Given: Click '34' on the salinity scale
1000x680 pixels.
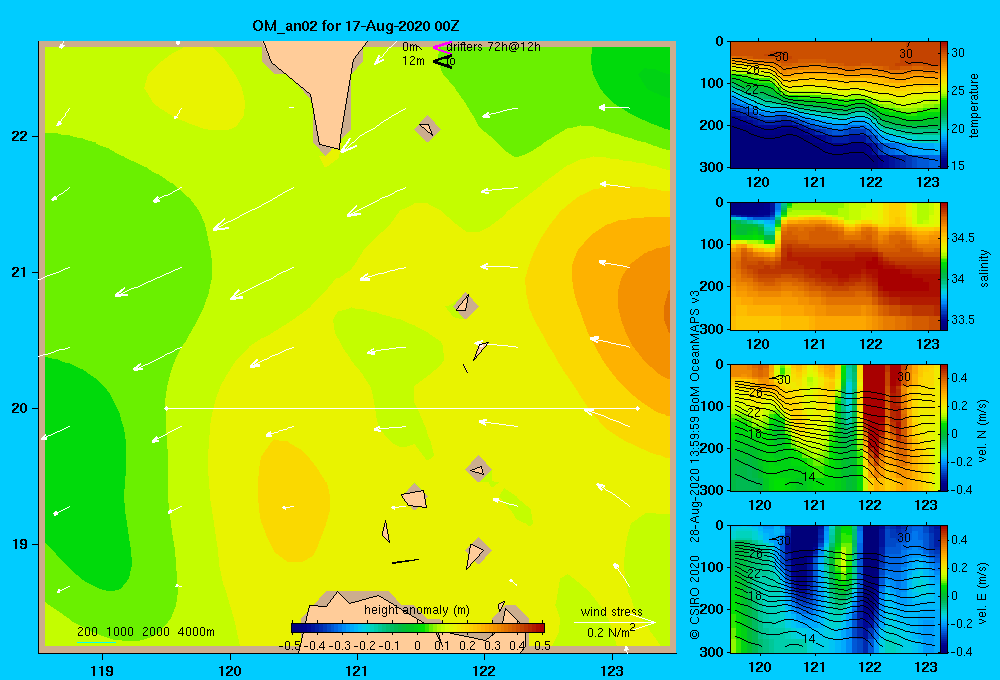Looking at the screenshot, I should (957, 279).
